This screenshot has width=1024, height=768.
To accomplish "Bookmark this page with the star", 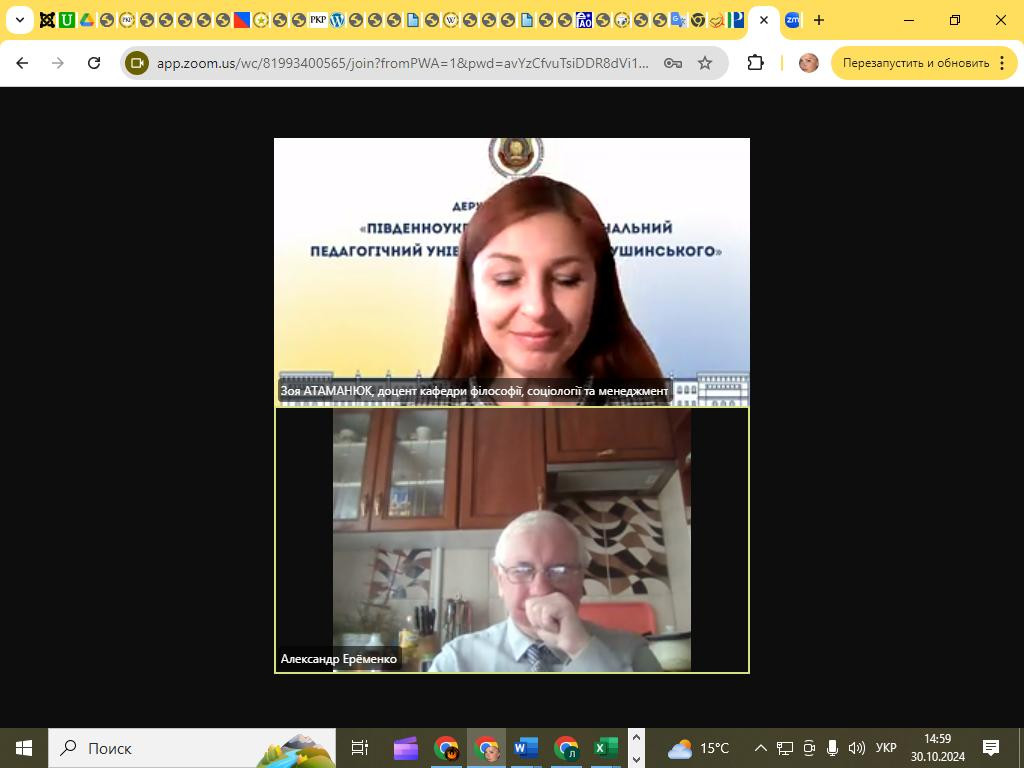I will pyautogui.click(x=705, y=63).
